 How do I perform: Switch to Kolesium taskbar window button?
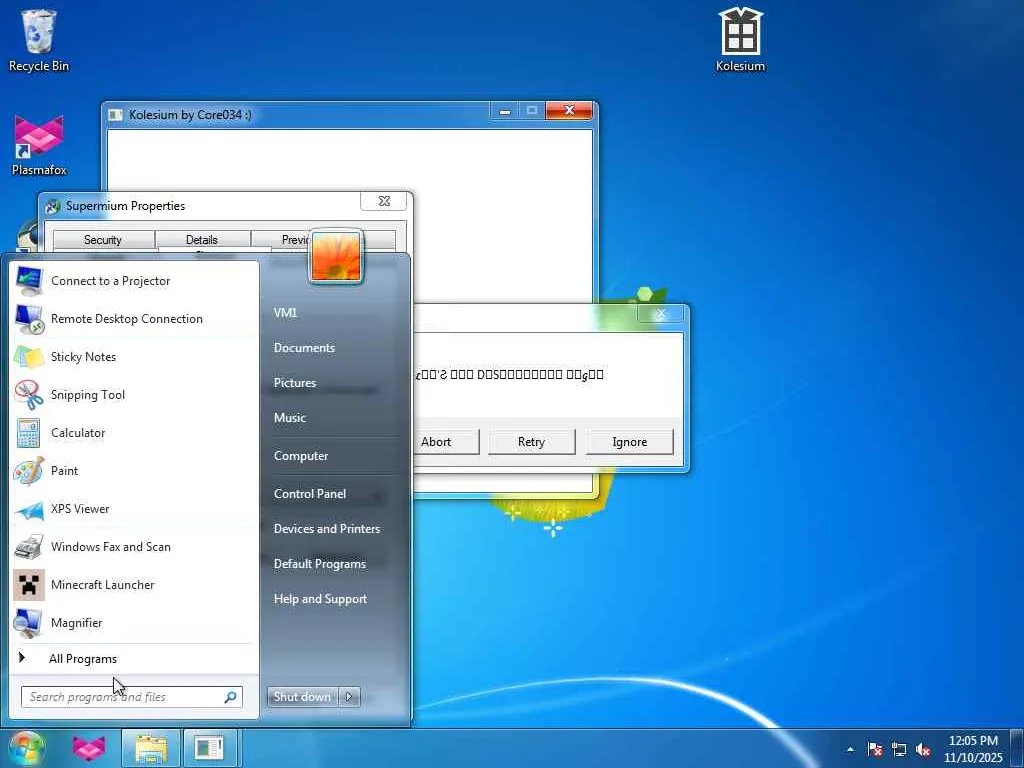coord(209,748)
